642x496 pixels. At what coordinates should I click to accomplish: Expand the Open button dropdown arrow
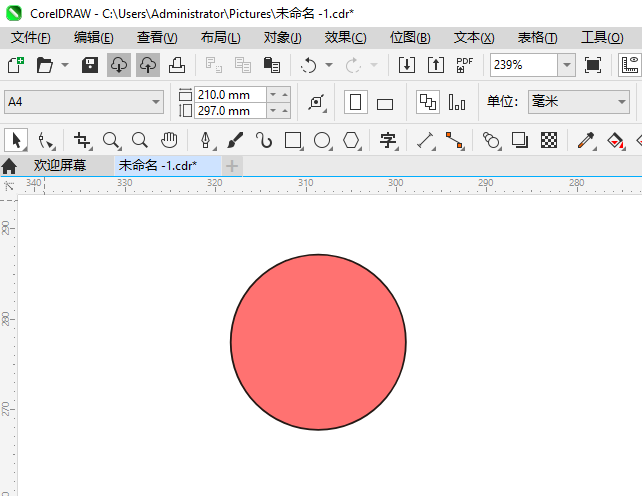[x=65, y=65]
